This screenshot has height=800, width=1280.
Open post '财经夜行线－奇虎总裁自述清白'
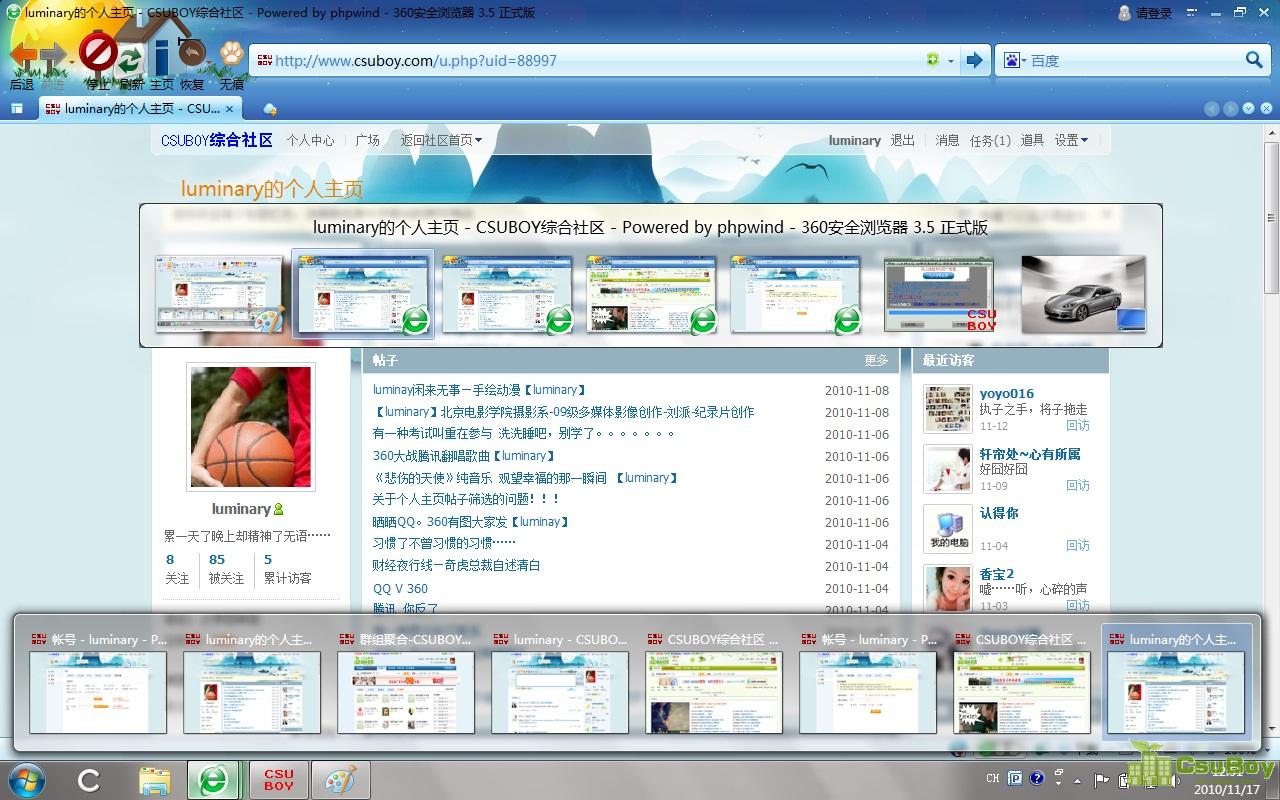tap(456, 566)
